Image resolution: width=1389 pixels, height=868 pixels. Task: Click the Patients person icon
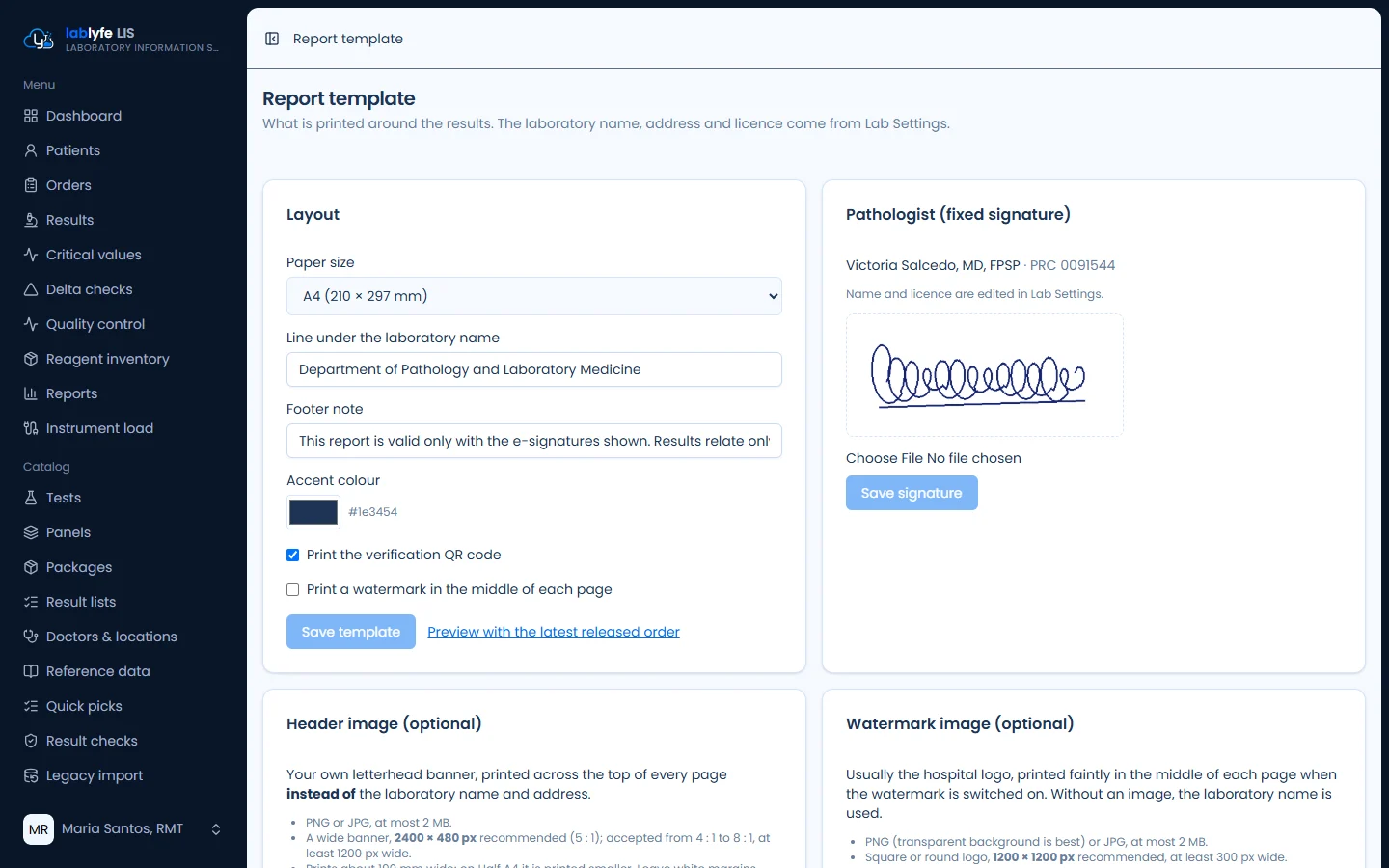pyautogui.click(x=31, y=150)
